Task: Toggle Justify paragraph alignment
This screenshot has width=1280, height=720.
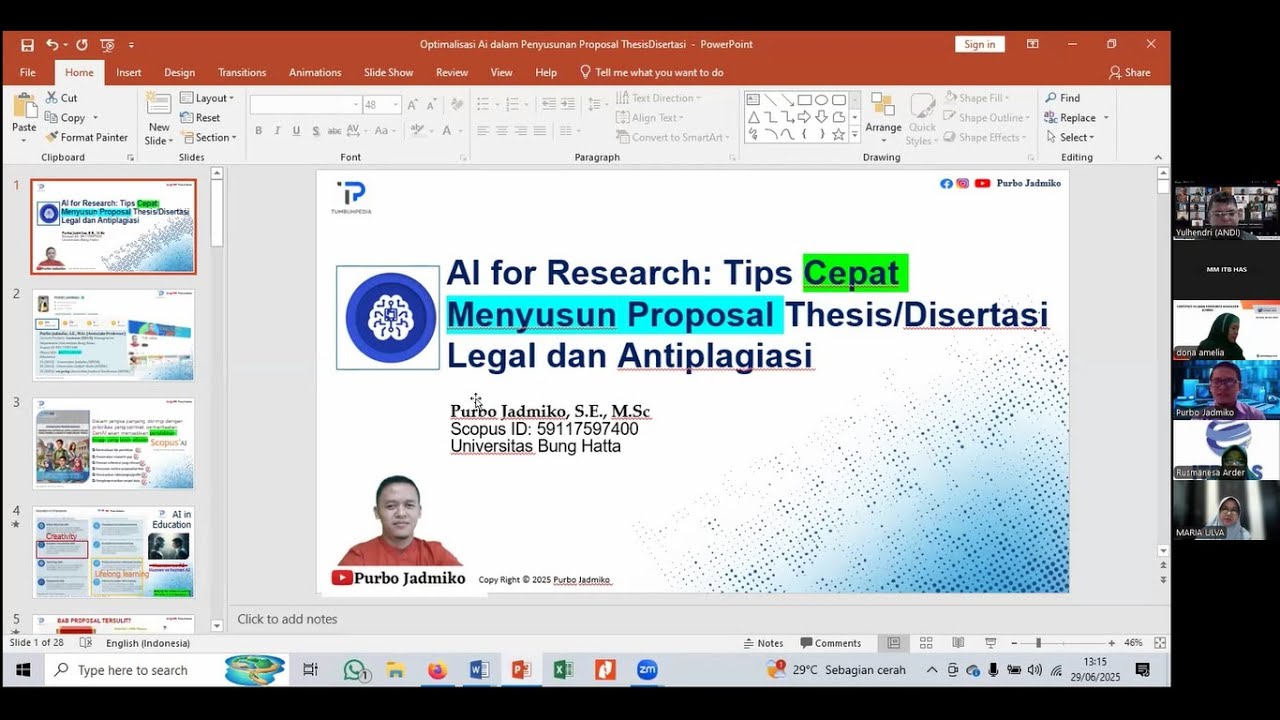Action: coord(540,131)
